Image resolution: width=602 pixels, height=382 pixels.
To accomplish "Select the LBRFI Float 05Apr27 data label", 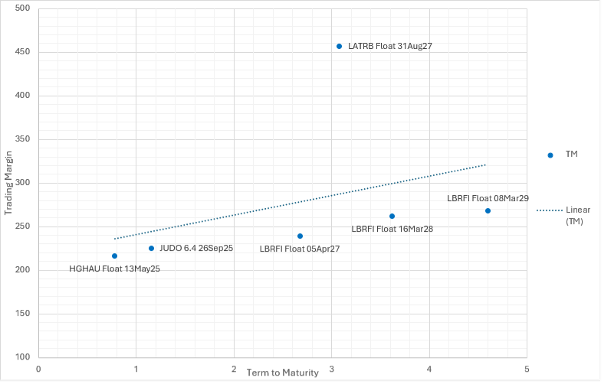I will coord(299,249).
